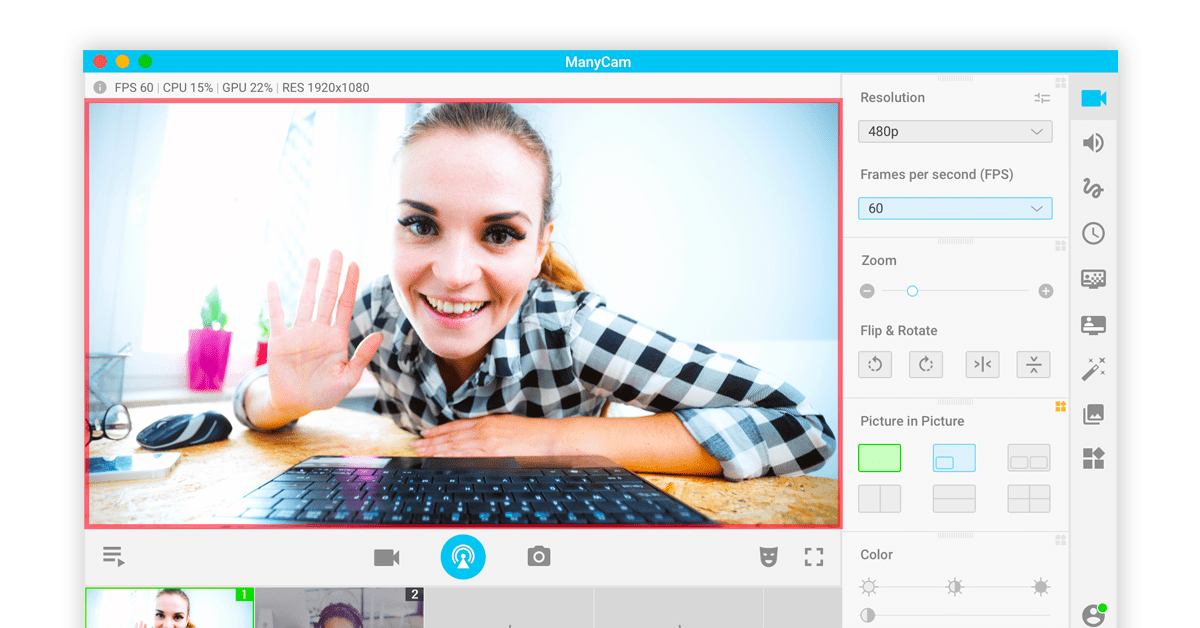The height and width of the screenshot is (628, 1200).
Task: Flip video vertically
Action: [1033, 365]
